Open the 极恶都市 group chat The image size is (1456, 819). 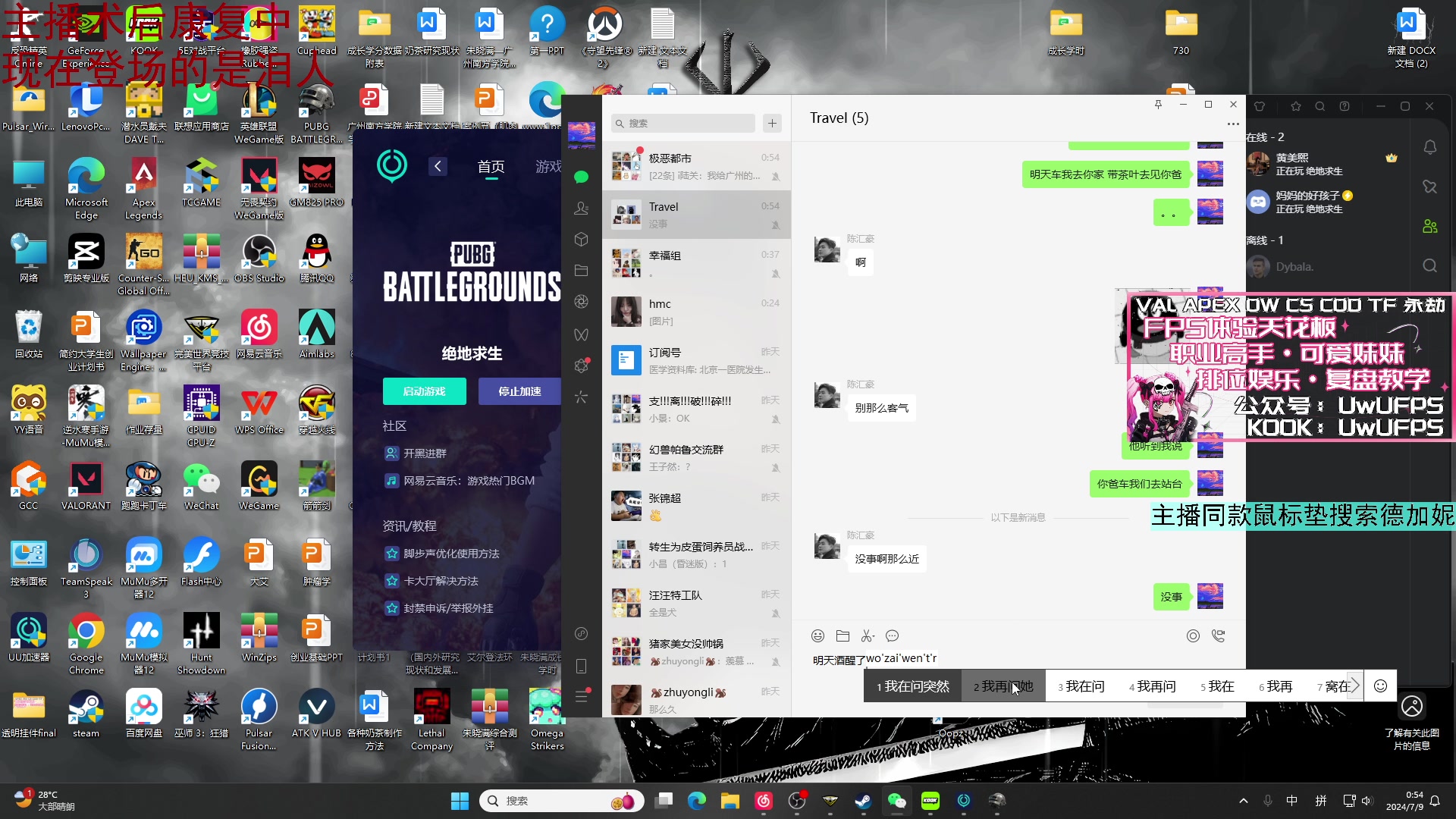[x=696, y=166]
